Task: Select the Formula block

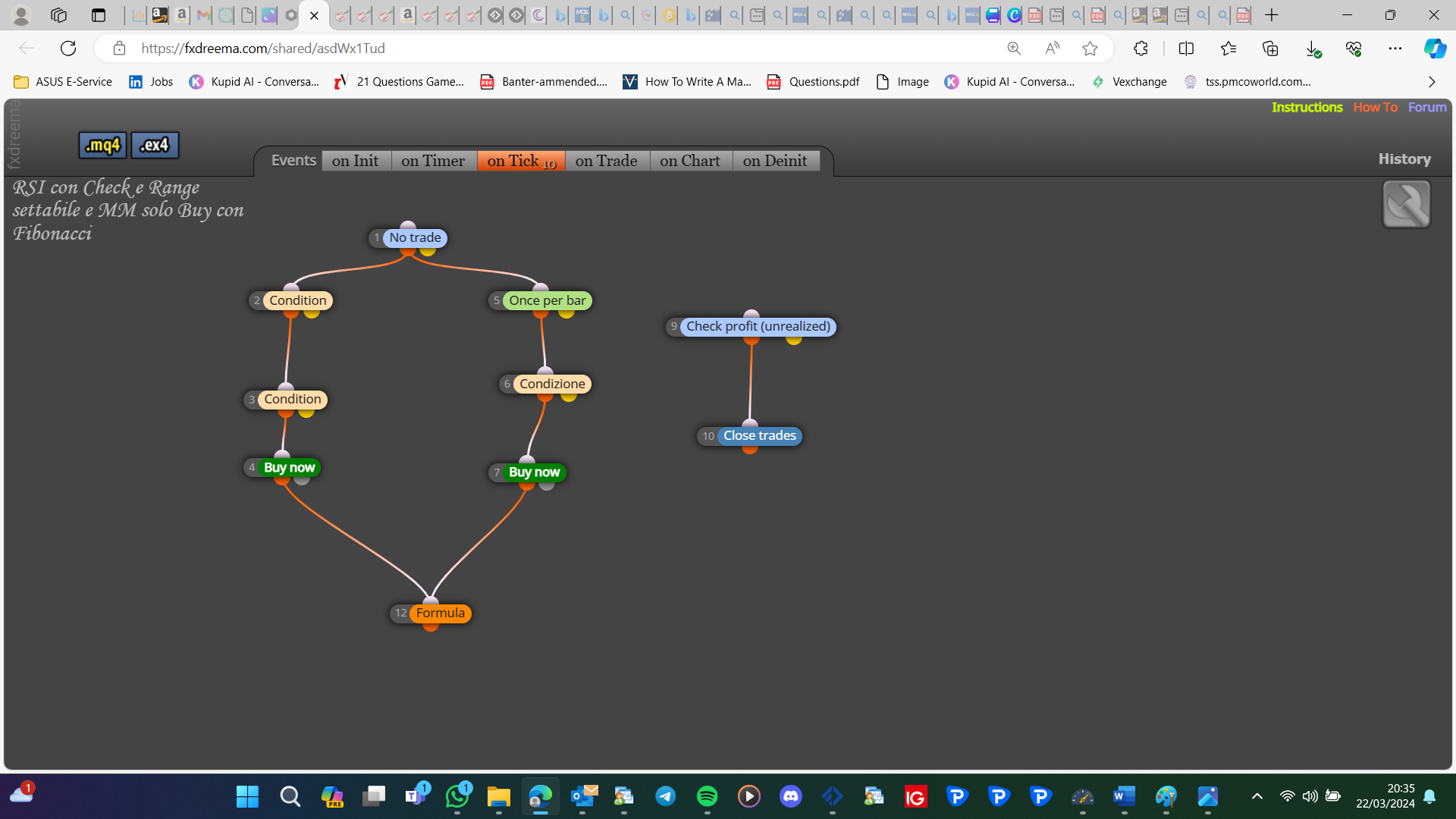Action: pos(440,613)
